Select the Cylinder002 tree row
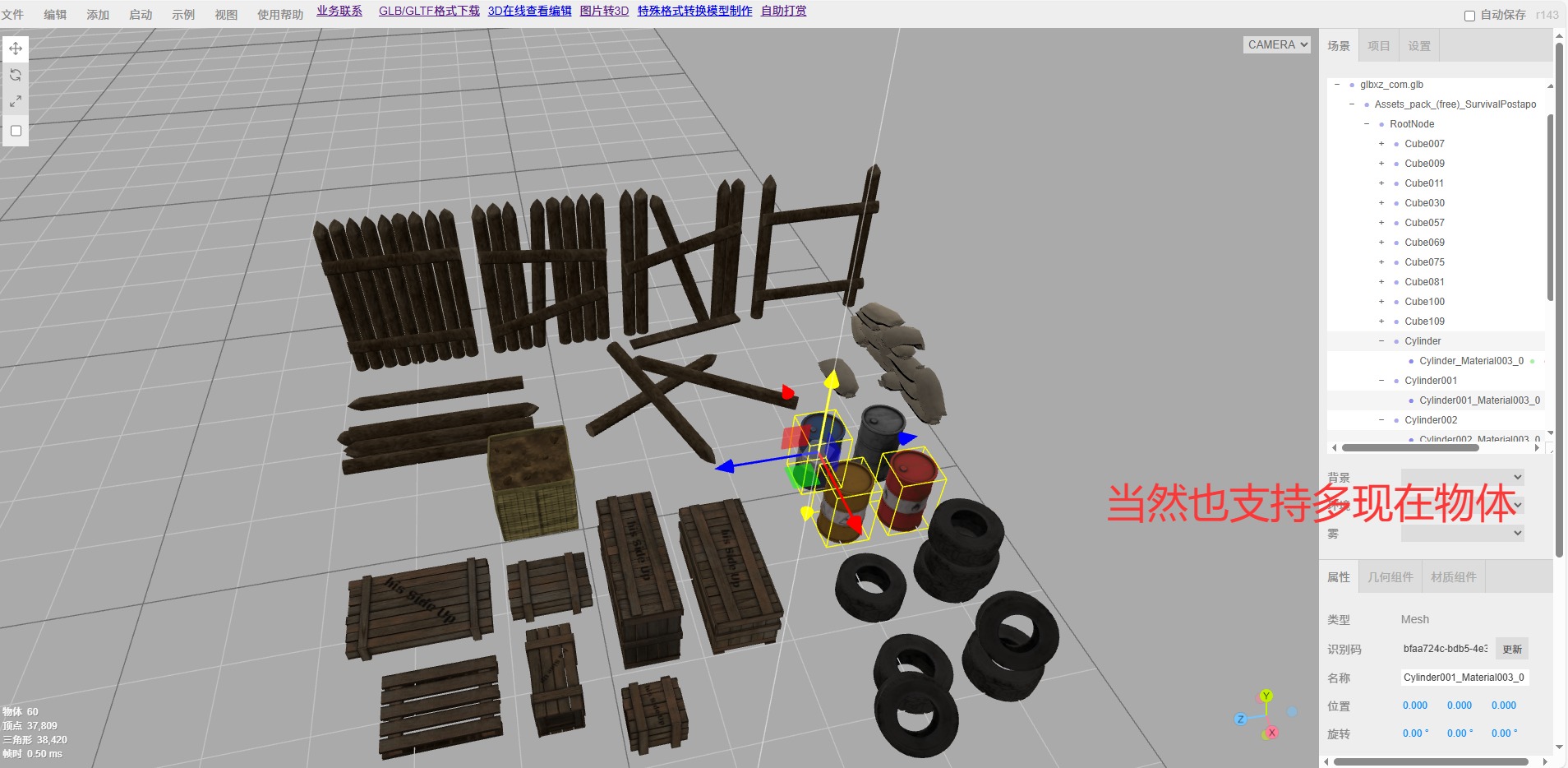 pyautogui.click(x=1437, y=420)
